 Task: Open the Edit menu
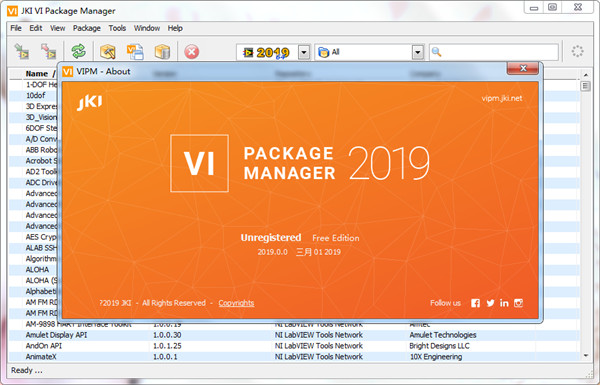point(36,28)
